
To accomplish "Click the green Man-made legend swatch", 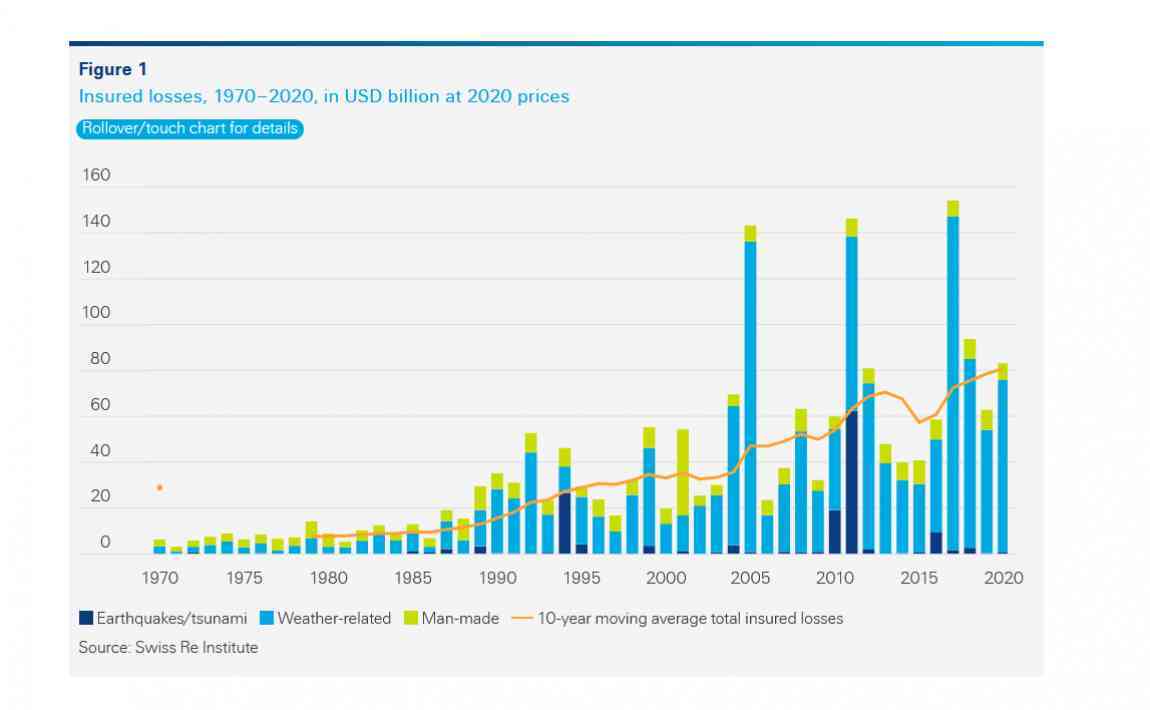I will (411, 619).
